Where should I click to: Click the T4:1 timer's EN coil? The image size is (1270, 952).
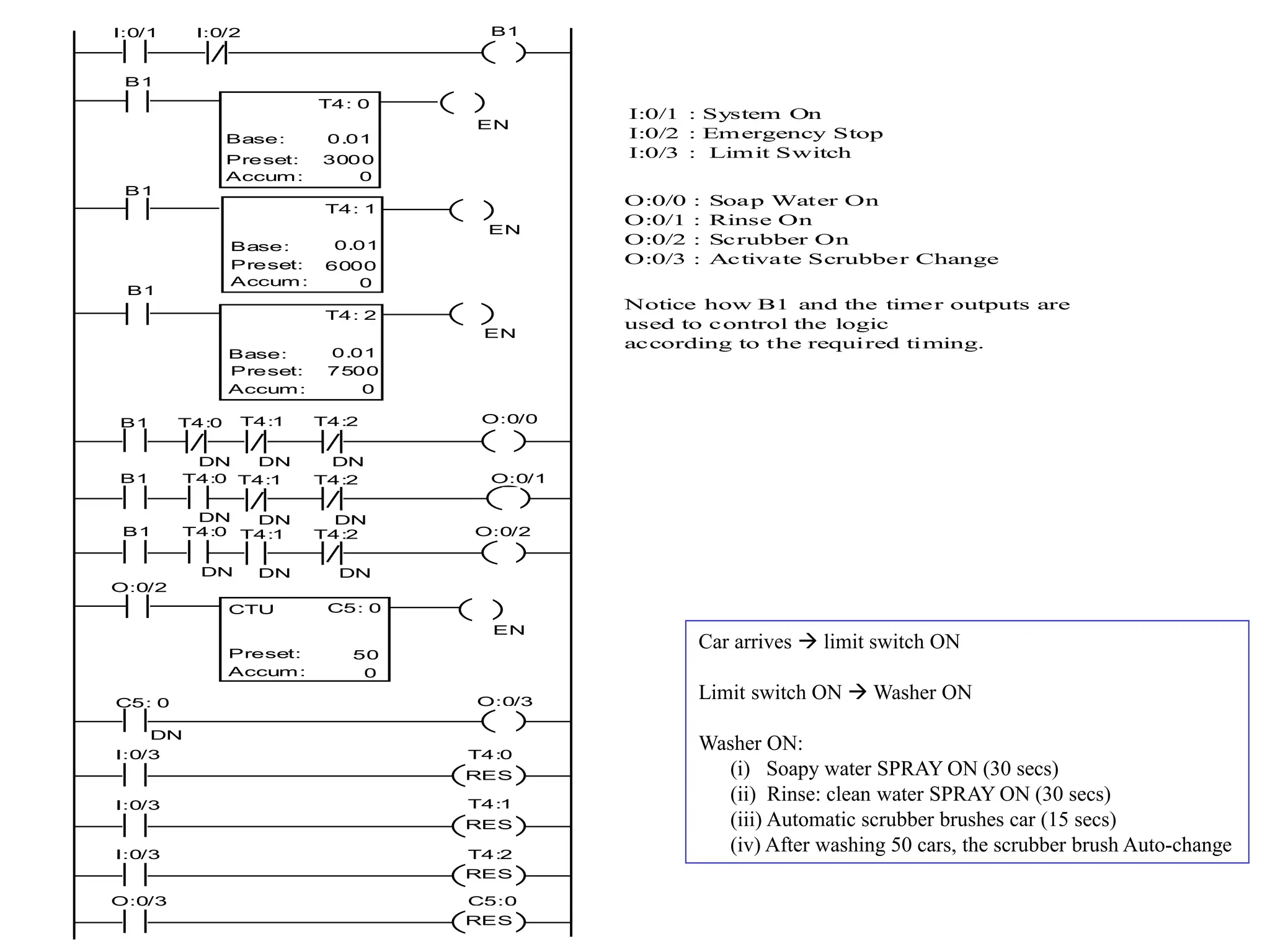(472, 210)
